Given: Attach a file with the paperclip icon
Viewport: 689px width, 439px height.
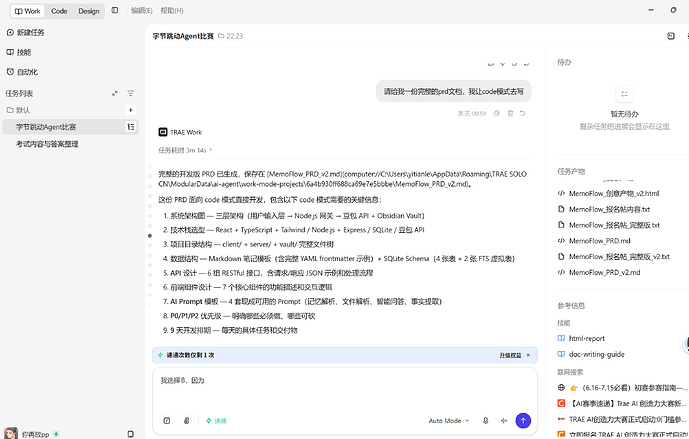Looking at the screenshot, I should [x=186, y=421].
